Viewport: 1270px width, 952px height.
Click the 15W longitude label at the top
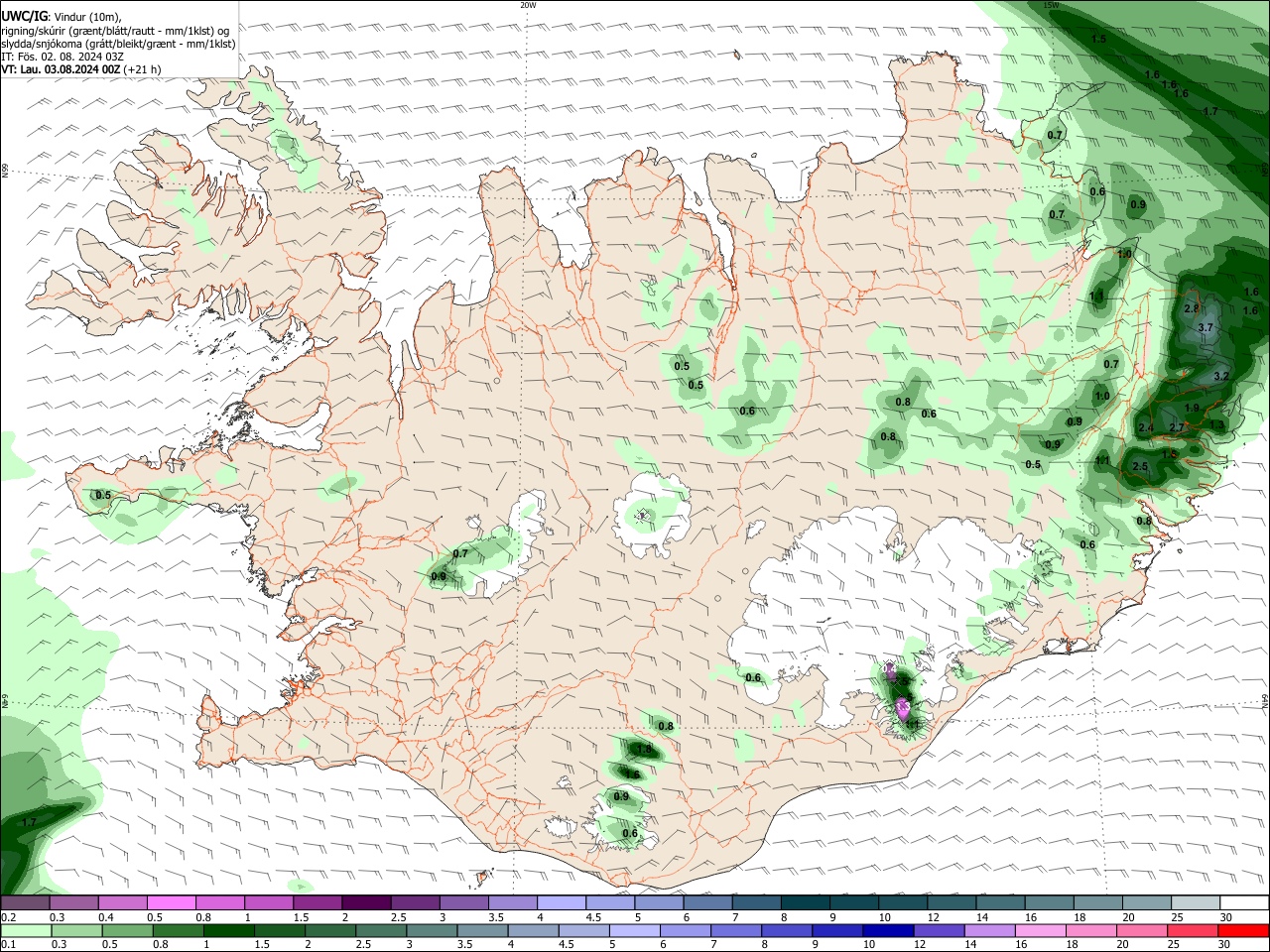point(1051,5)
